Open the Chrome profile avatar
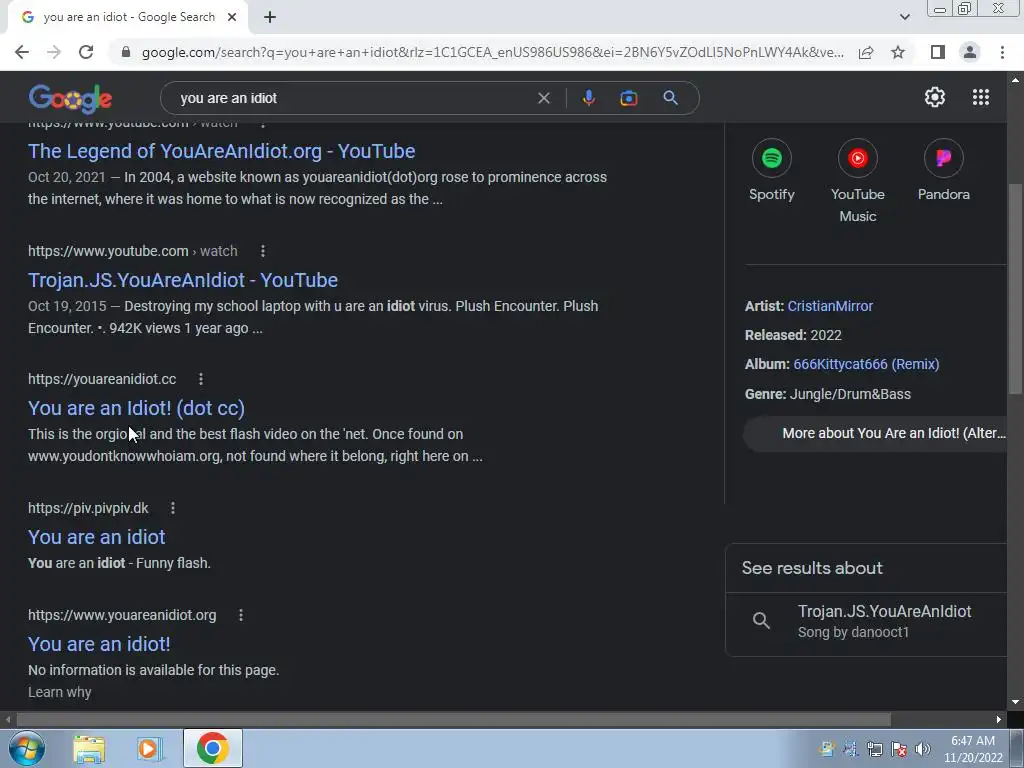This screenshot has height=768, width=1024. click(970, 52)
